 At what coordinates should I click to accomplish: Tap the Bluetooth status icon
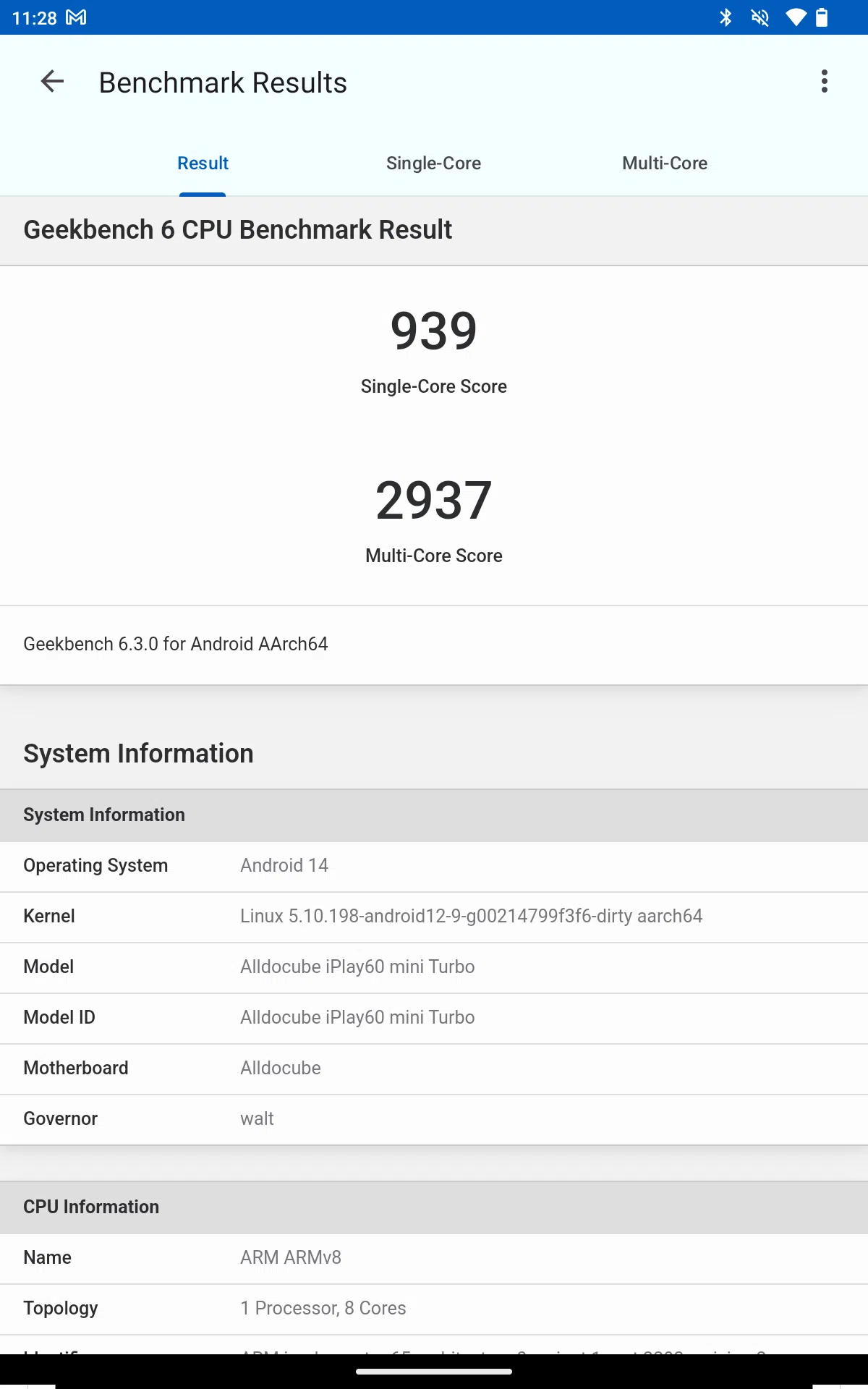pos(726,17)
